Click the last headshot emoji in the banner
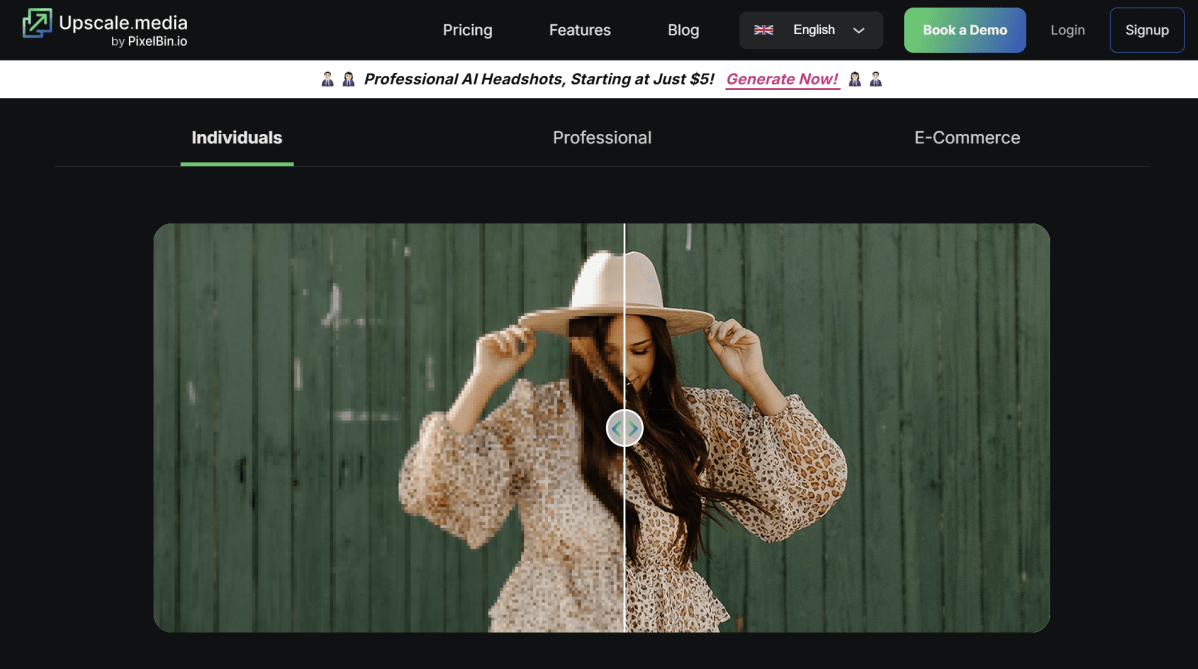Screen dimensions: 1198x669 [x=876, y=79]
